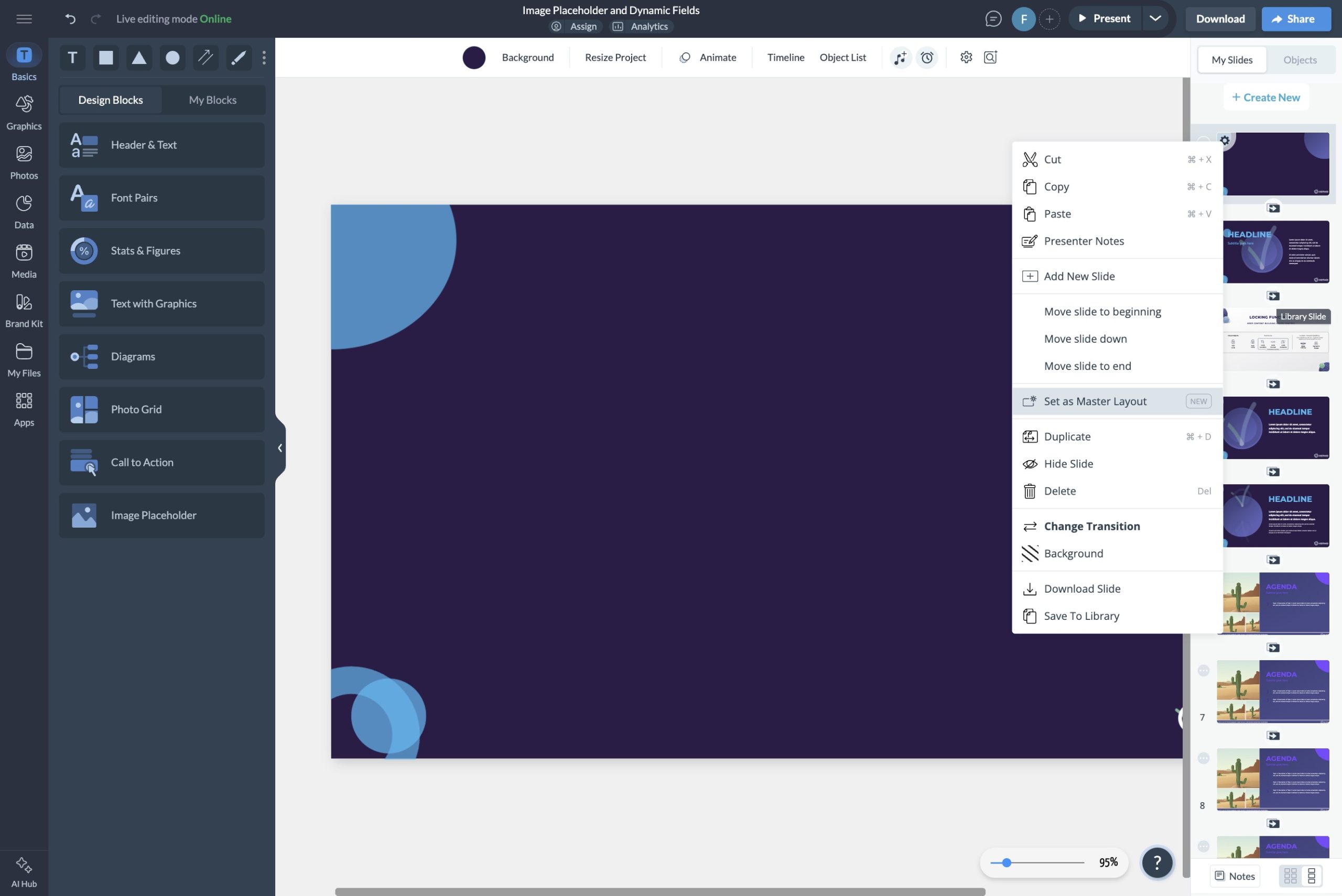
Task: Collapse the left panel with chevron
Action: pyautogui.click(x=279, y=448)
